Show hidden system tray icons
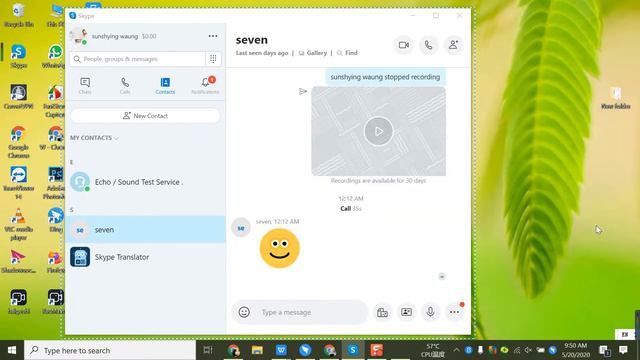 click(x=456, y=350)
